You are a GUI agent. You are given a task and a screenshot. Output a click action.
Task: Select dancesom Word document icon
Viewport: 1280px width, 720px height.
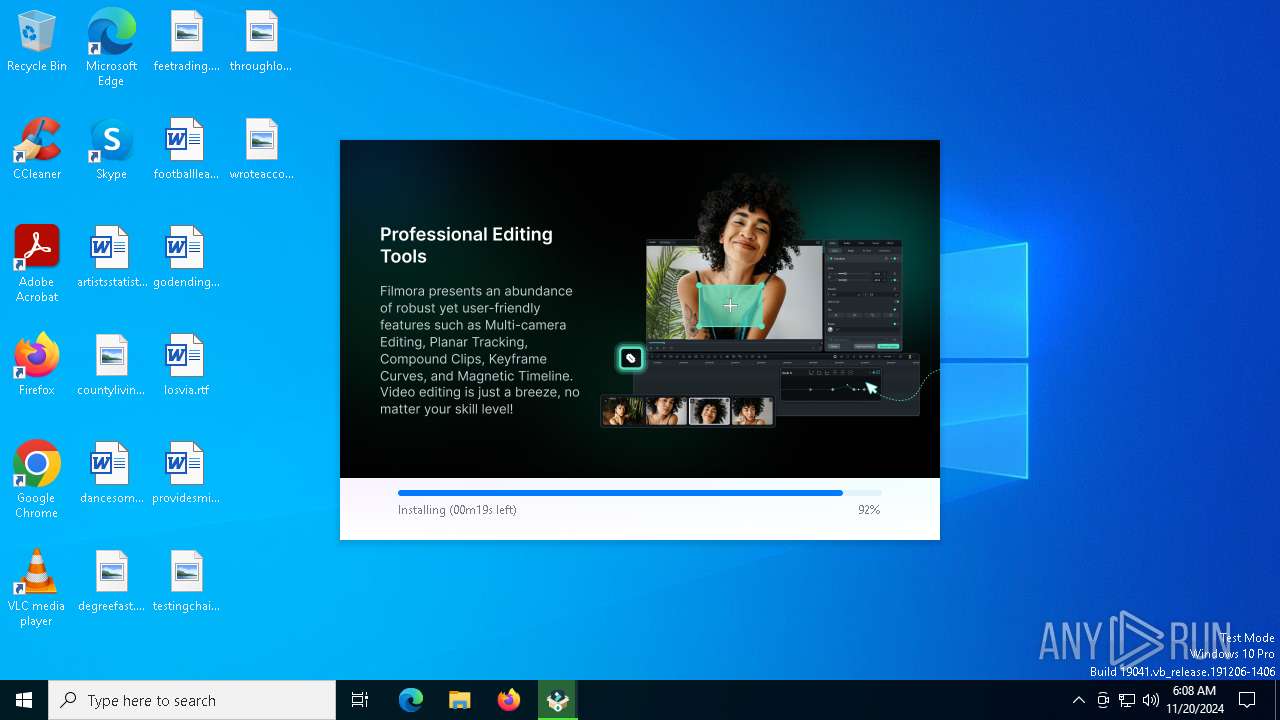(x=111, y=474)
